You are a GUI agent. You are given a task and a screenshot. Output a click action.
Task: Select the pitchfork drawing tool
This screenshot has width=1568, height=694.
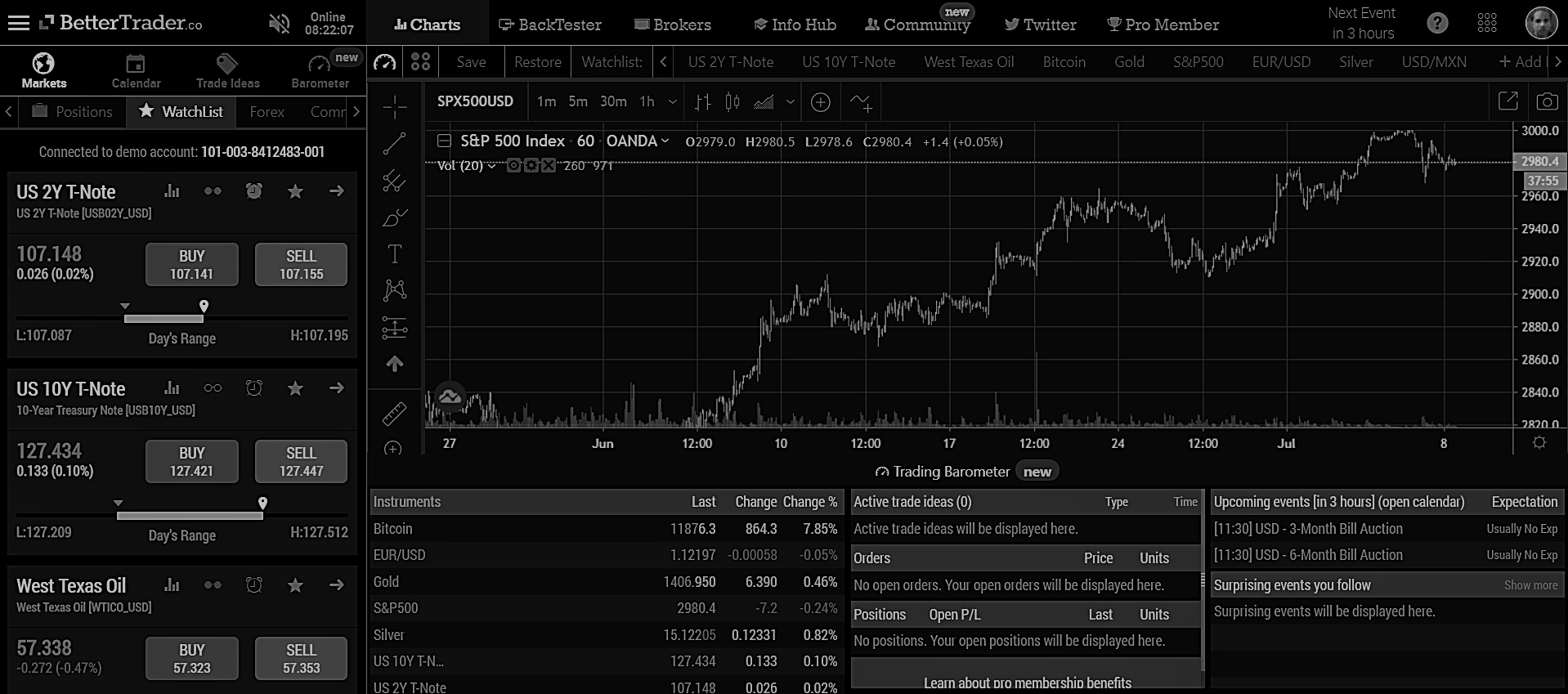[x=395, y=181]
